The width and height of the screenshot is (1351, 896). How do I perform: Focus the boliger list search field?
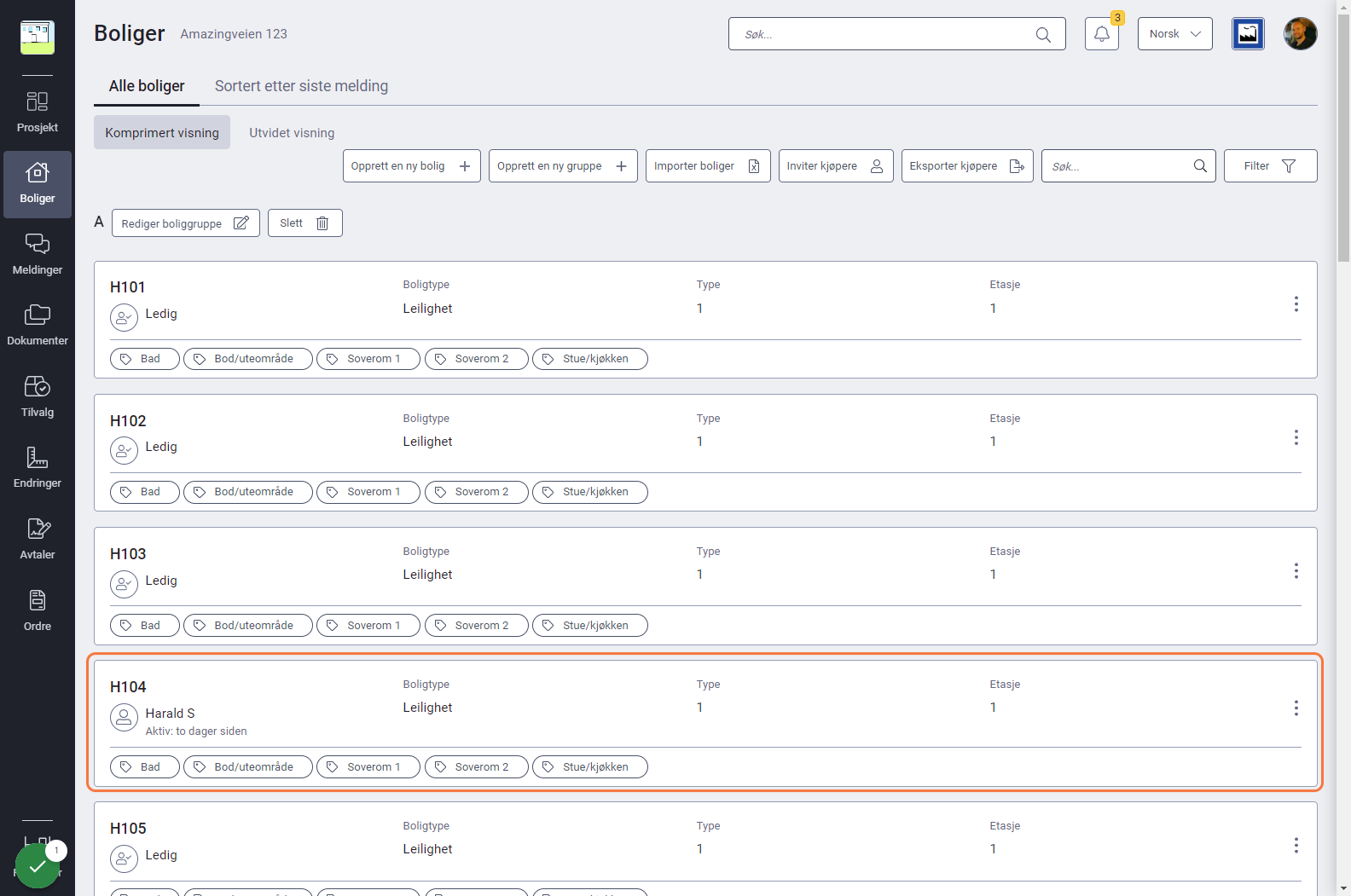[x=1128, y=166]
